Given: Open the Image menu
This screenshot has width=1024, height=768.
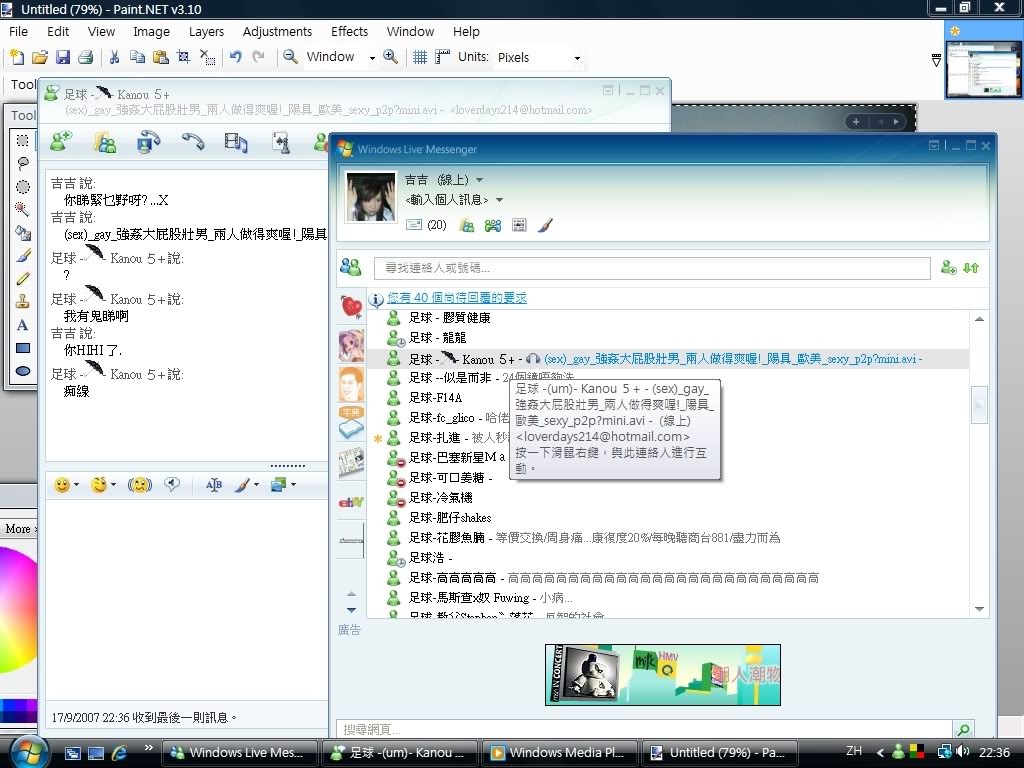Looking at the screenshot, I should (152, 31).
